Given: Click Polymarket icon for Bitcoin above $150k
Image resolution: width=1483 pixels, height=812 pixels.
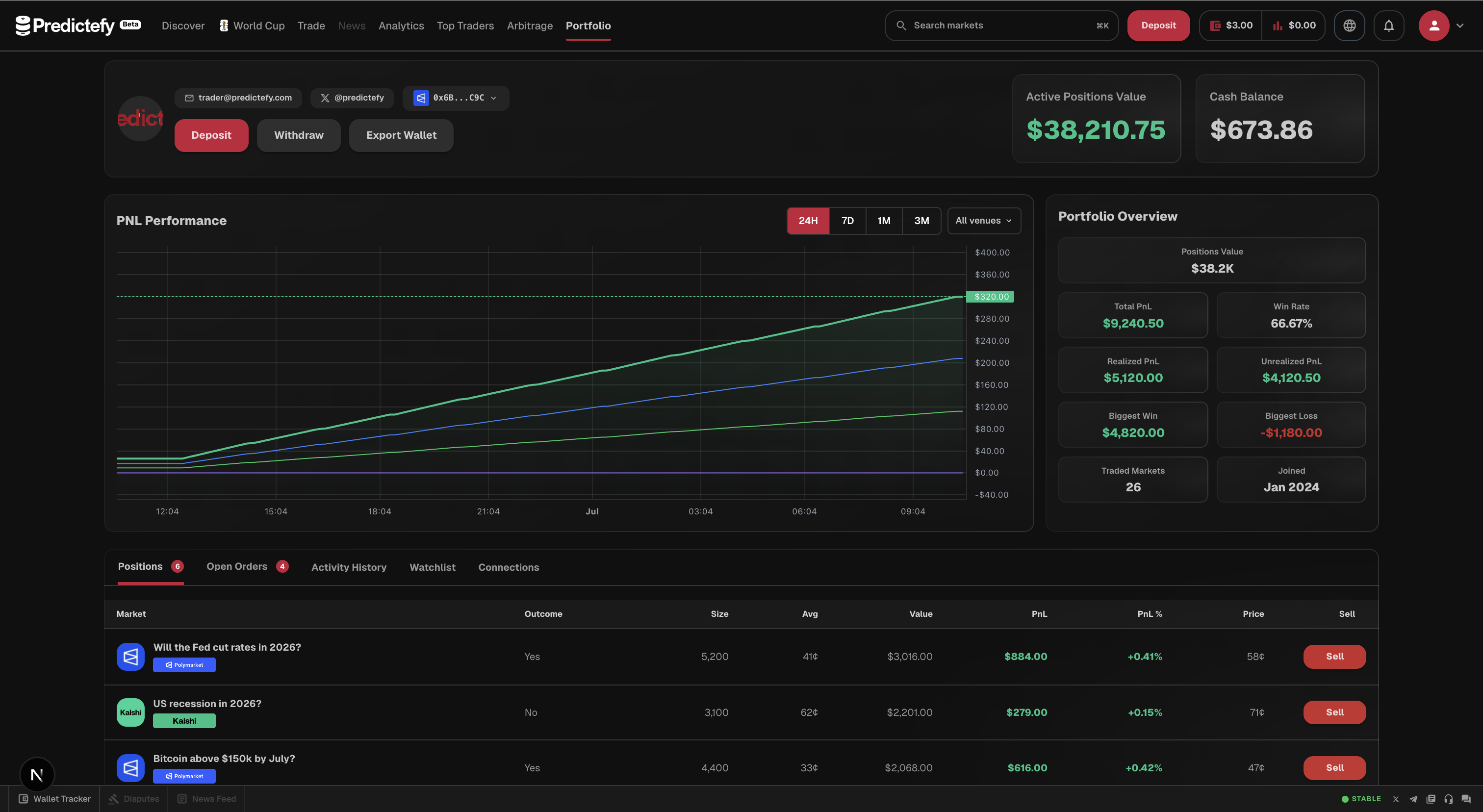Looking at the screenshot, I should 130,768.
